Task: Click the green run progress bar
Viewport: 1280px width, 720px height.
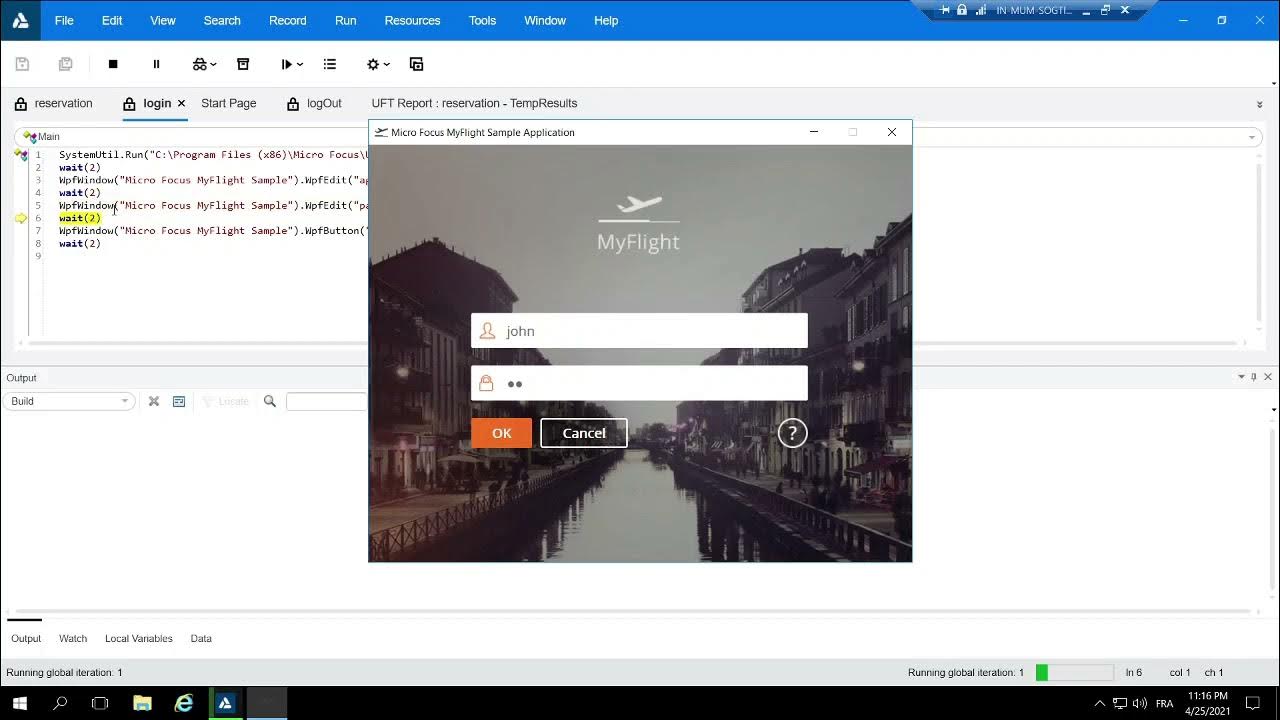Action: [1074, 673]
